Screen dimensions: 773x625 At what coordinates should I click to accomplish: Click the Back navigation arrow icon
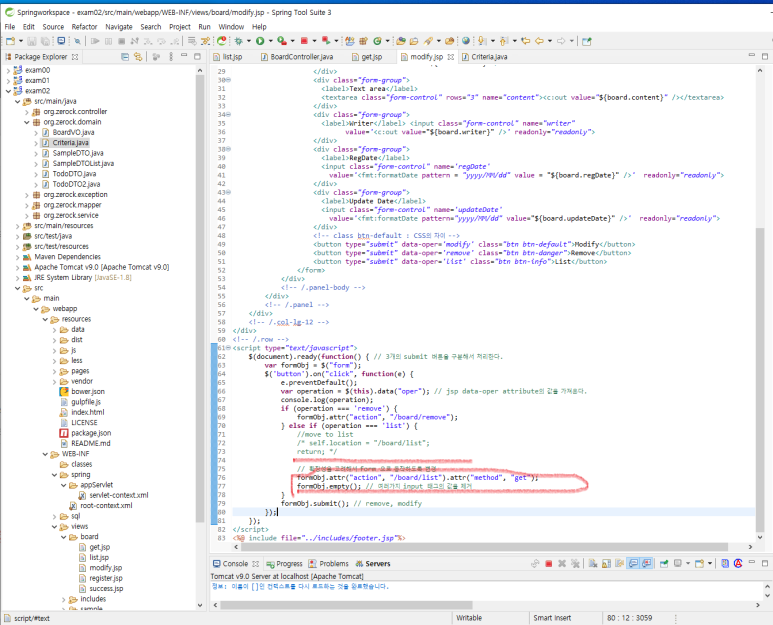(539, 41)
